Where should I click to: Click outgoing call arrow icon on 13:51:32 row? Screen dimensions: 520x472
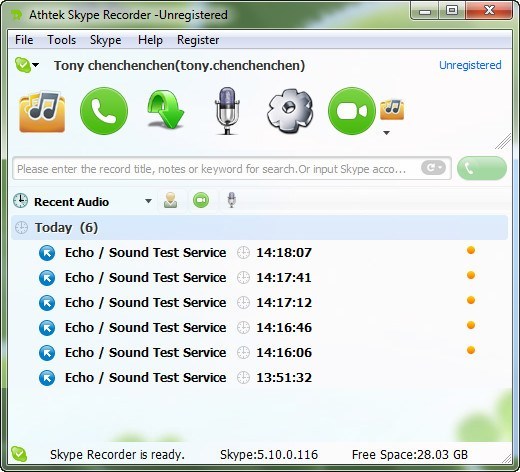(x=47, y=378)
